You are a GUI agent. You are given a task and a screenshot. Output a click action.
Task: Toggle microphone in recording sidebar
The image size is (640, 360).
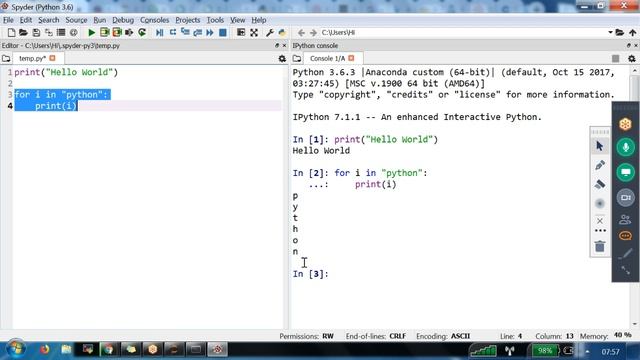point(625,147)
